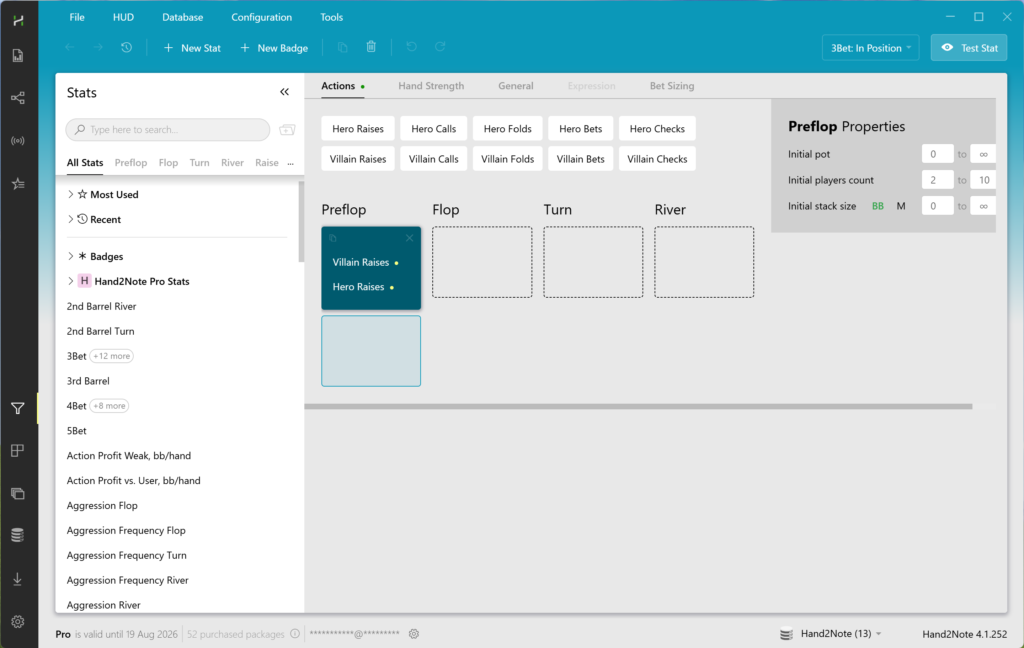Click the stats search input field

168,129
